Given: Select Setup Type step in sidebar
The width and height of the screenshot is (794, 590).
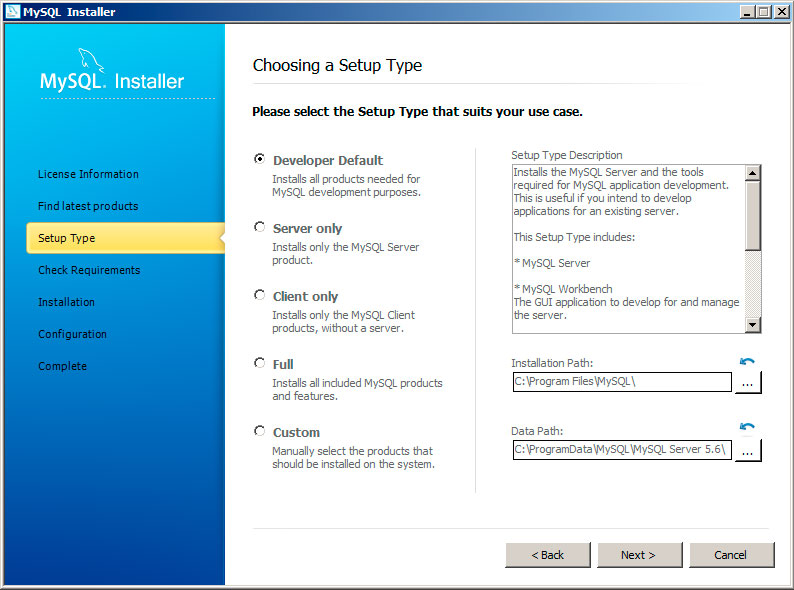Looking at the screenshot, I should pos(126,238).
